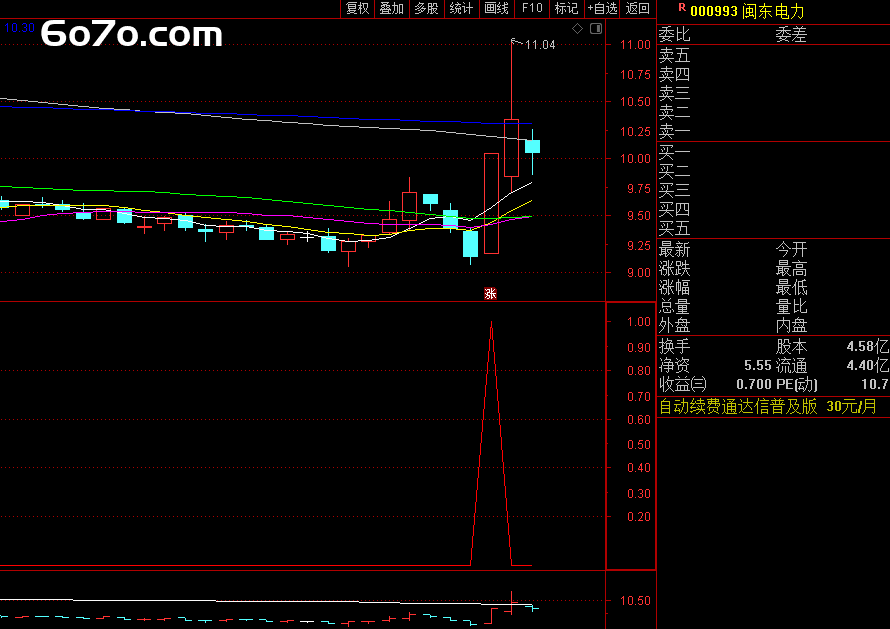Open the 自动续费通达信普及版 promotion link

(x=767, y=406)
